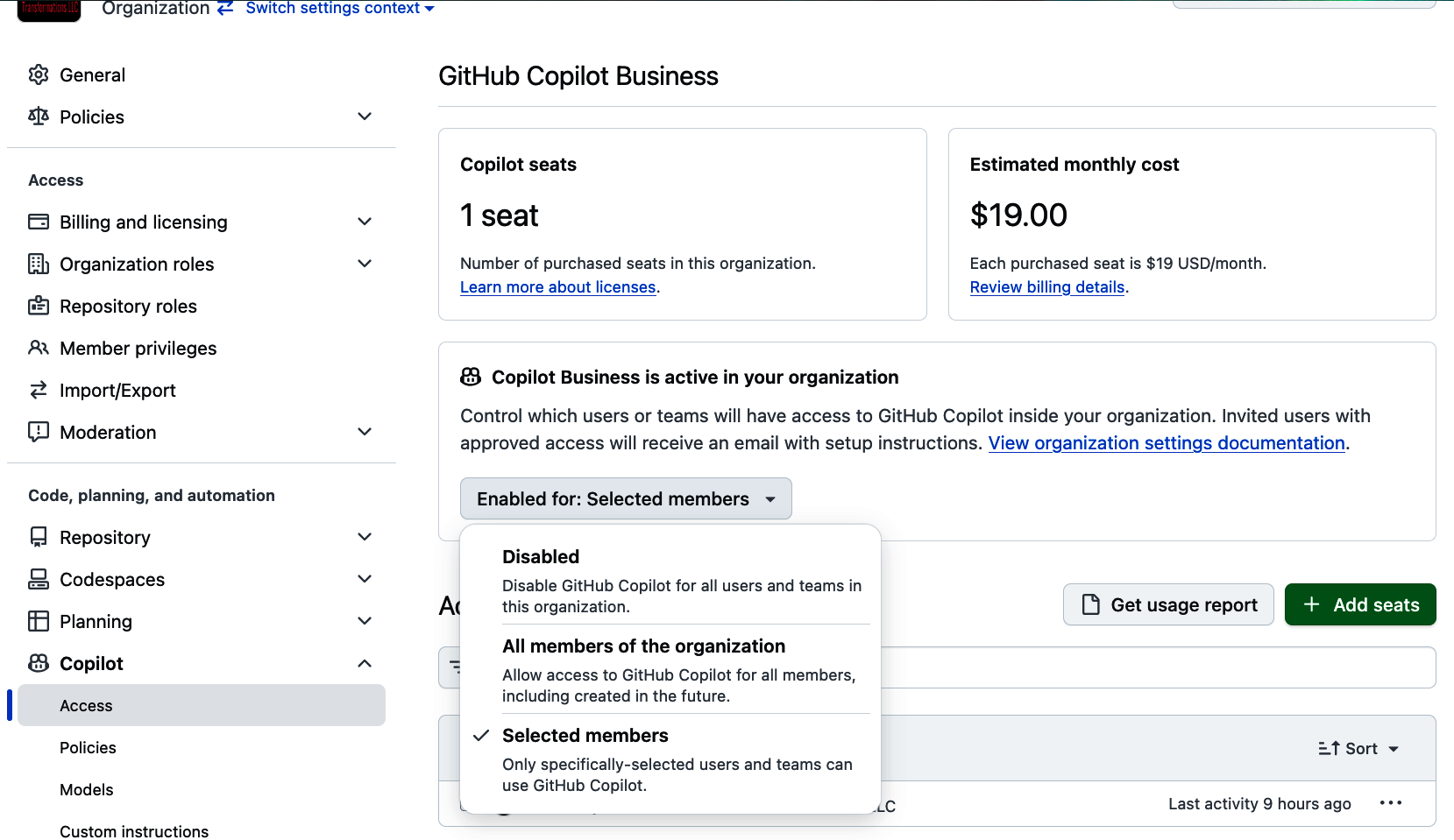
Task: Click the Add seats button
Action: (1359, 604)
